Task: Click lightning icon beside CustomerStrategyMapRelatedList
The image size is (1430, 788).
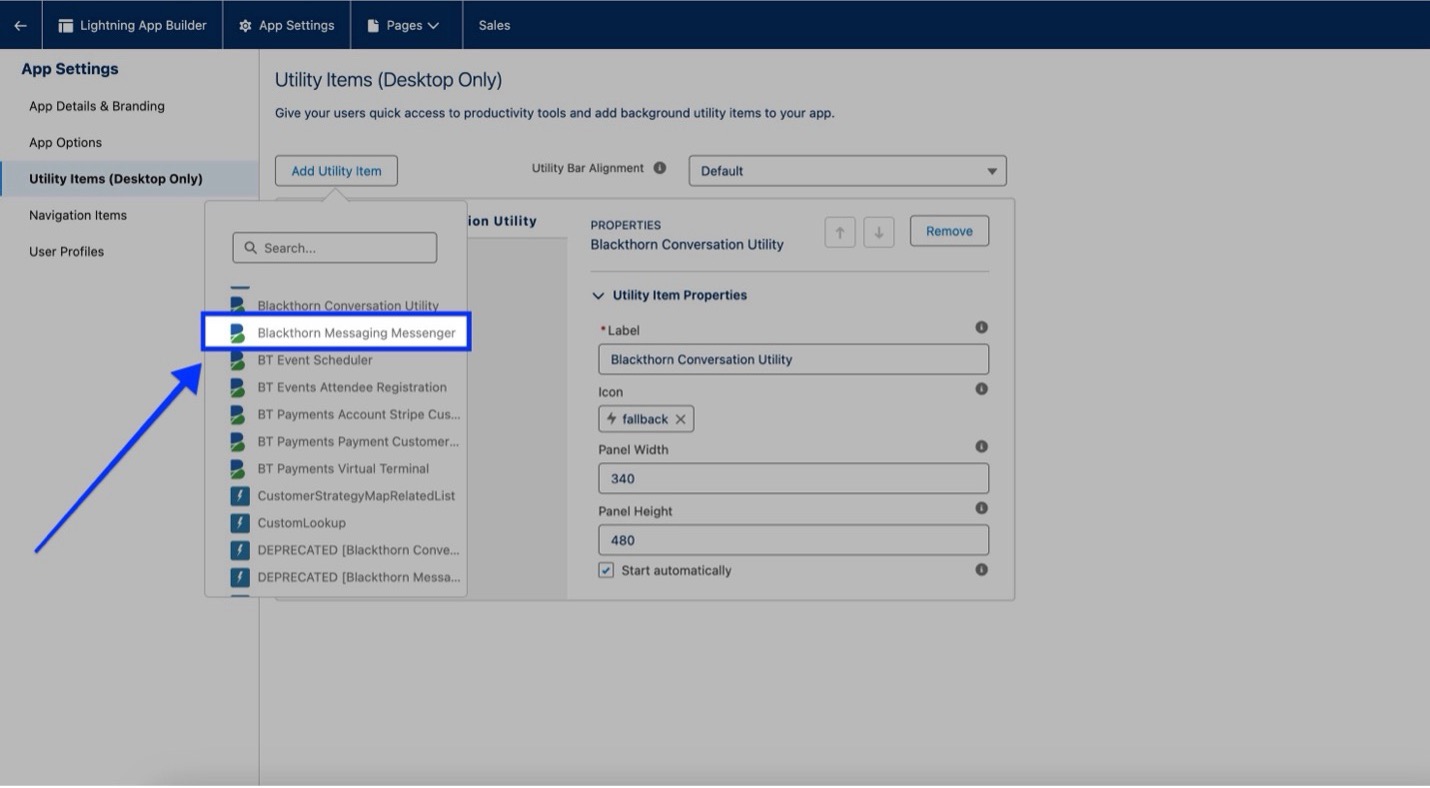Action: pos(240,496)
